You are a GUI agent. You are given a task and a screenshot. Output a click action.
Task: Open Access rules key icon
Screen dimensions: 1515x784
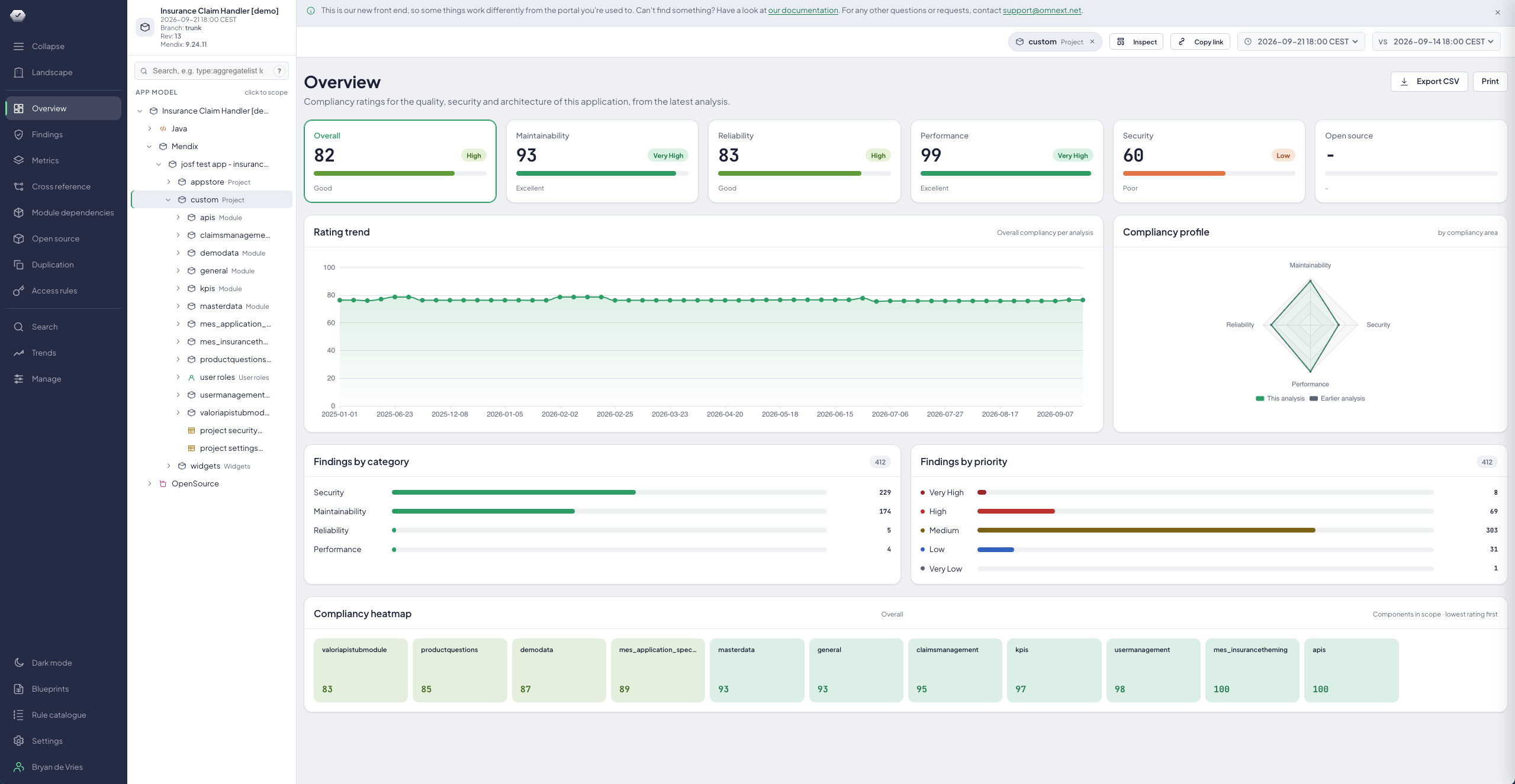point(19,291)
